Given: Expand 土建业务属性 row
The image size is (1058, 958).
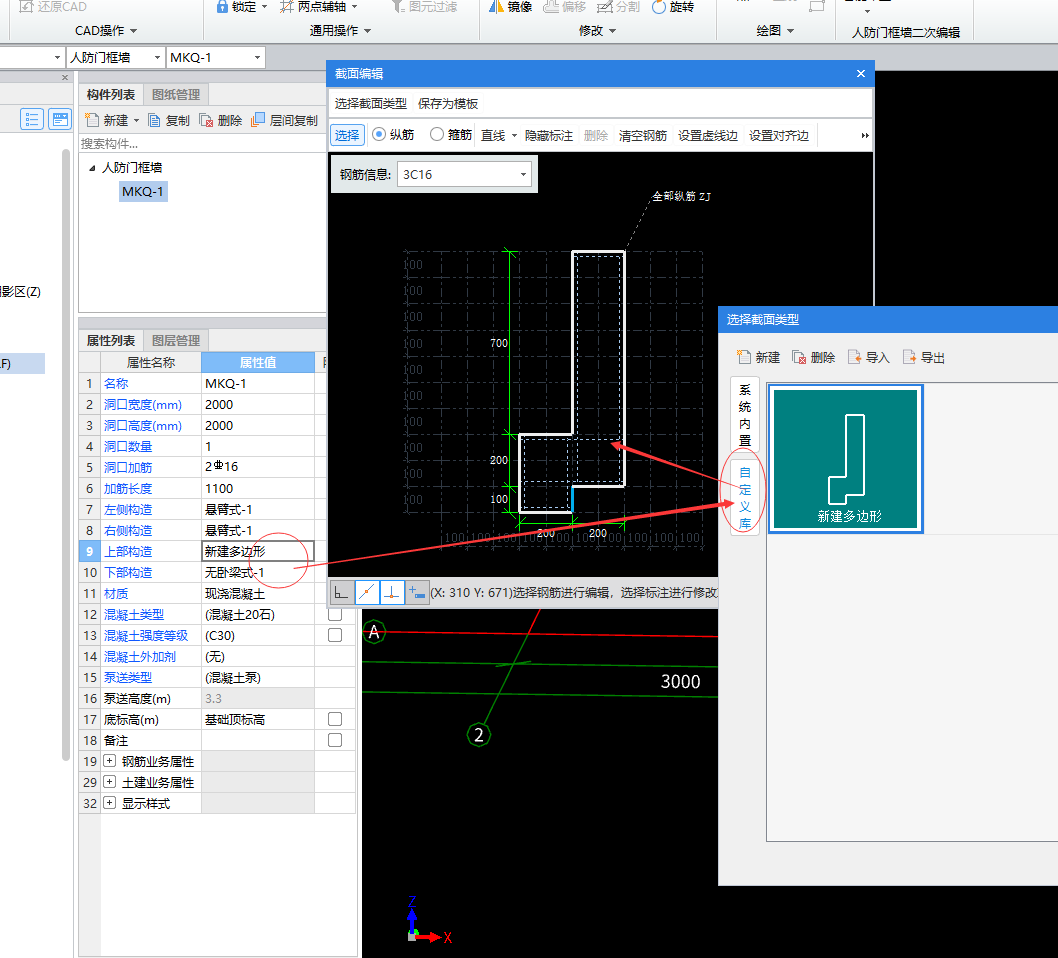Looking at the screenshot, I should coord(109,782).
